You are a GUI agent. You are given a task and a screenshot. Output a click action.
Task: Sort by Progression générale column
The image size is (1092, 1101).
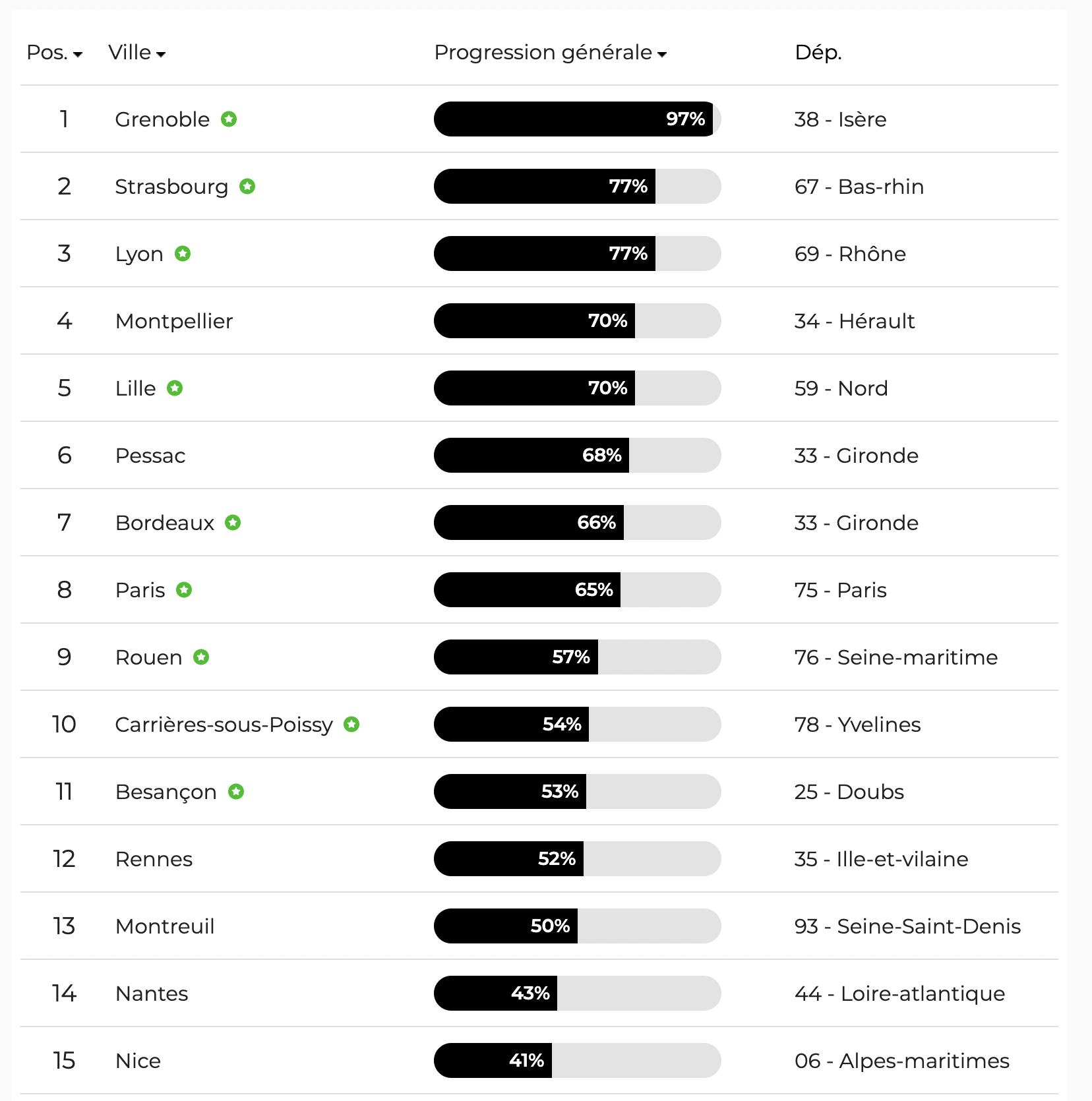(x=550, y=53)
